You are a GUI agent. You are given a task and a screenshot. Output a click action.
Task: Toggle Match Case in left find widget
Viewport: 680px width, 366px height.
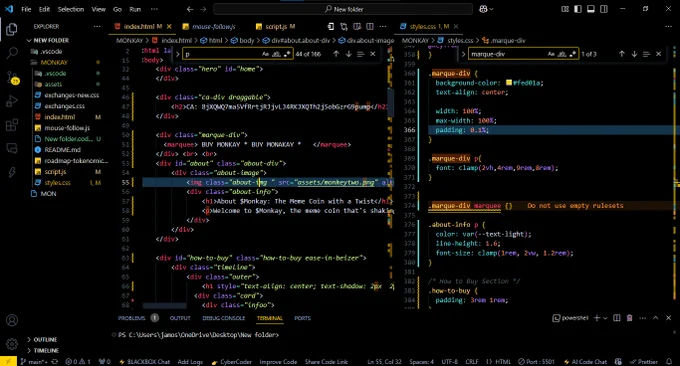tap(265, 54)
